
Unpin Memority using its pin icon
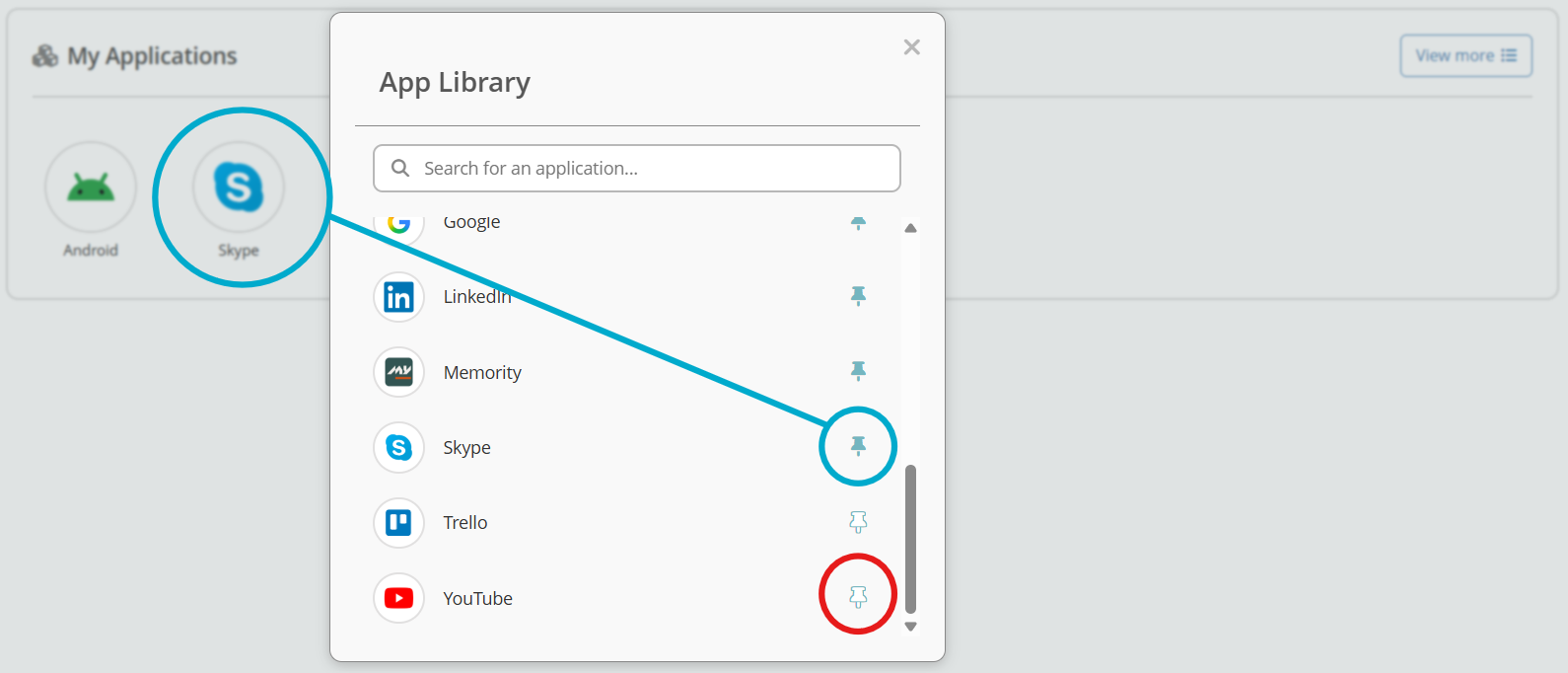point(858,370)
